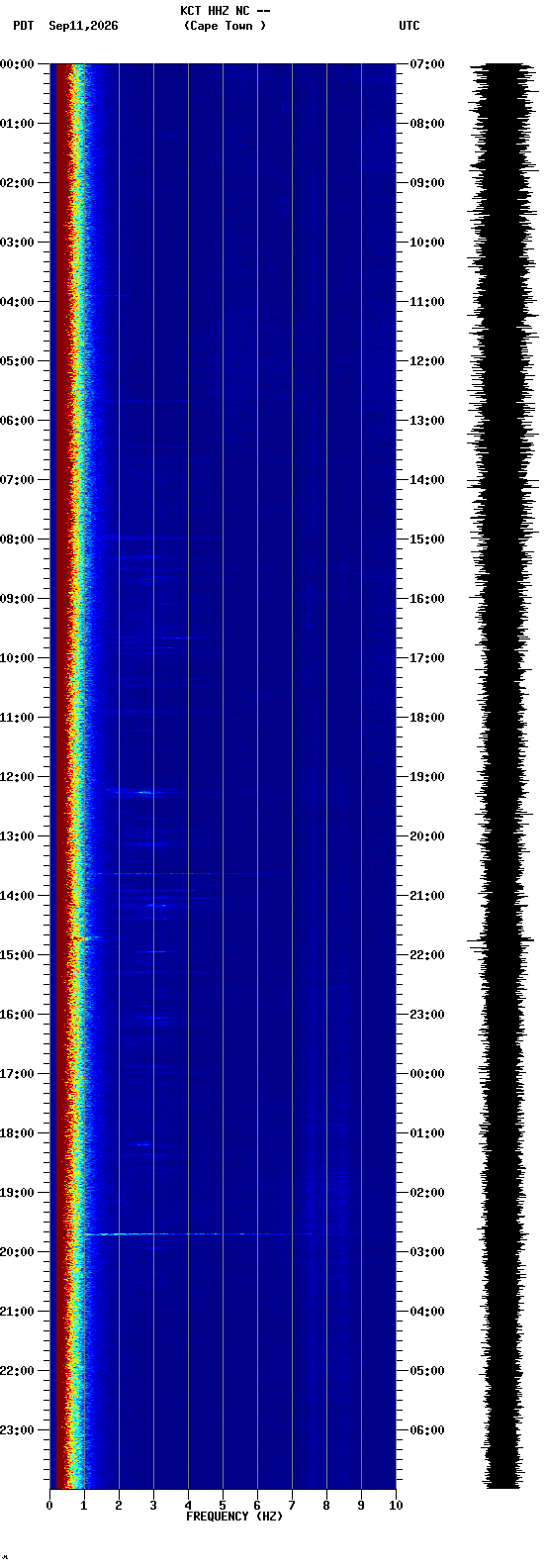Viewport: 546px width, 1568px height.
Task: Click the frequency axis tick label '0'
Action: tap(49, 1506)
